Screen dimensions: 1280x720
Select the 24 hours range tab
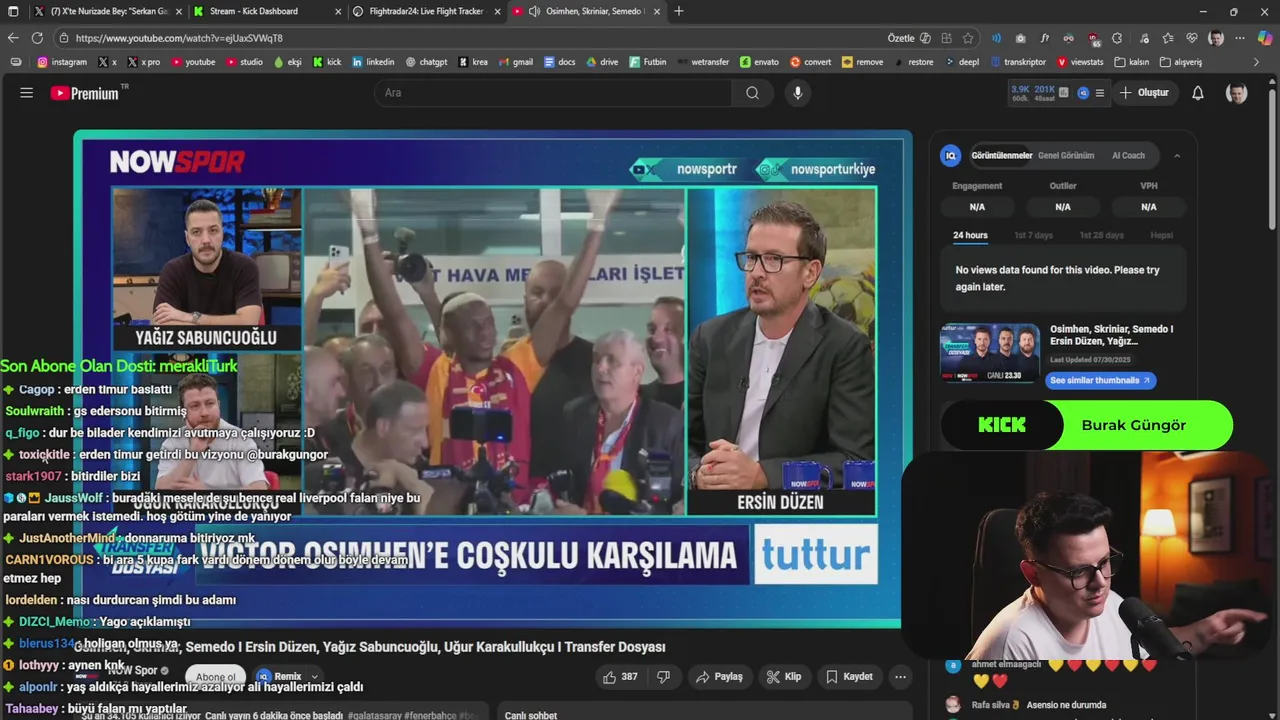click(970, 236)
